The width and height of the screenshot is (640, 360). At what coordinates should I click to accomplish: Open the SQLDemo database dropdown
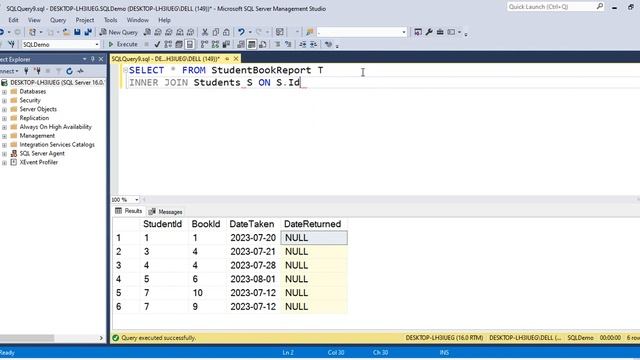click(x=97, y=44)
